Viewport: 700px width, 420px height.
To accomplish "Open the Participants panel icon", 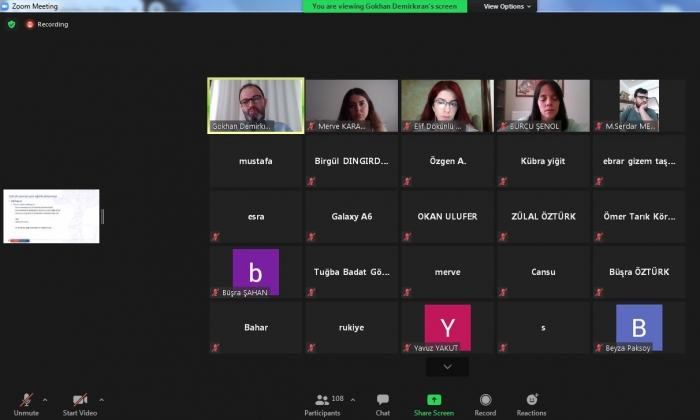I will (x=322, y=400).
